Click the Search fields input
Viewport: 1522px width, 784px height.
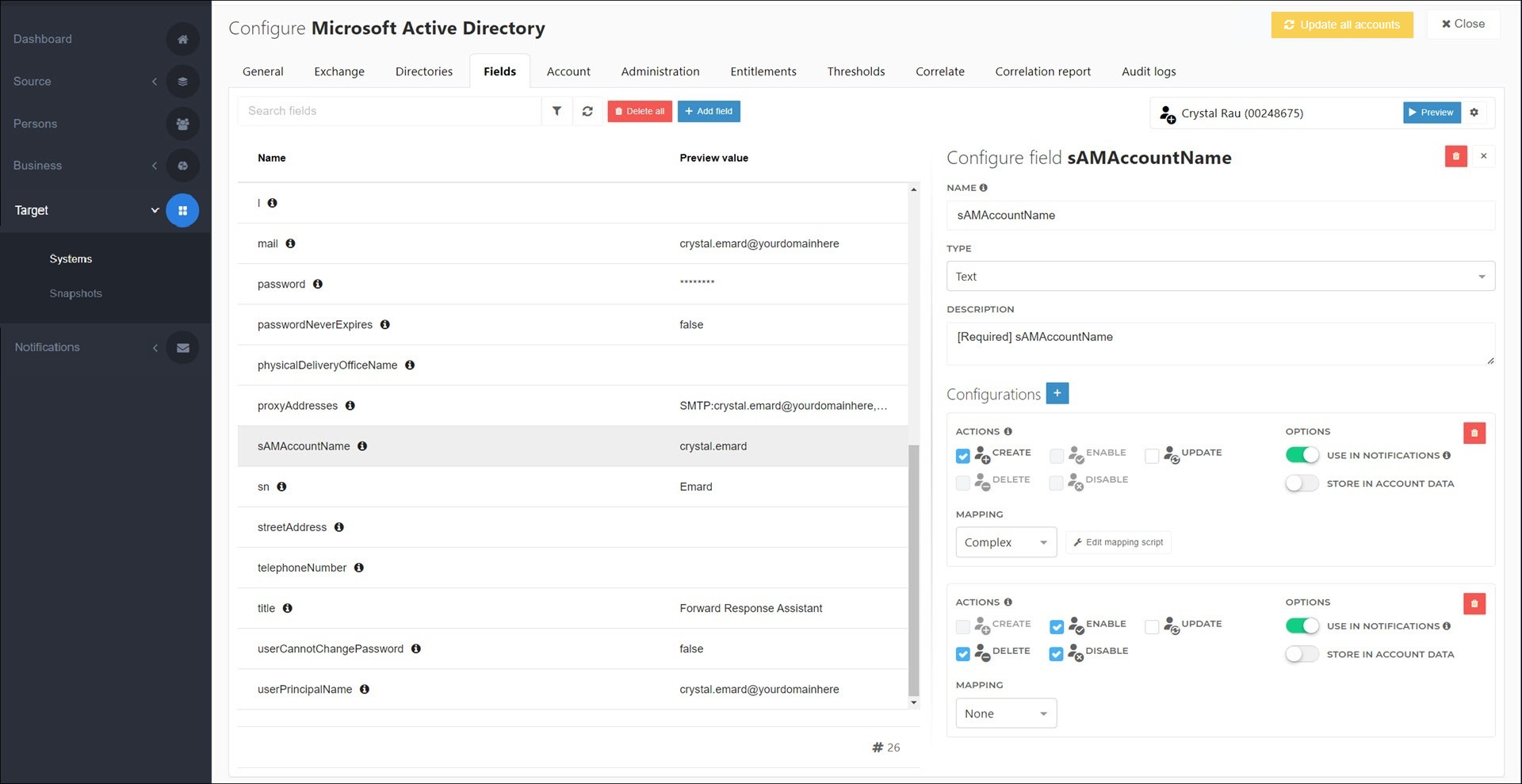pos(389,111)
